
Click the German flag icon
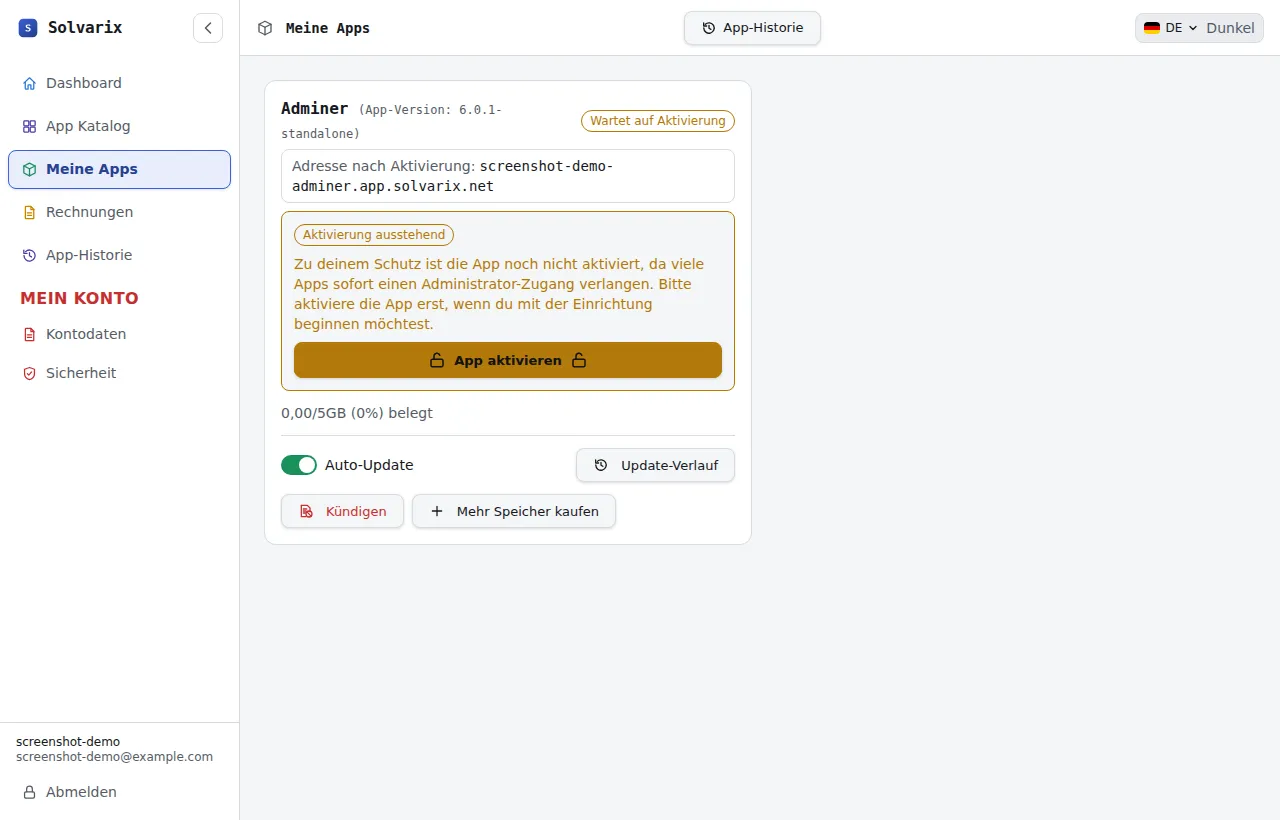click(1152, 28)
